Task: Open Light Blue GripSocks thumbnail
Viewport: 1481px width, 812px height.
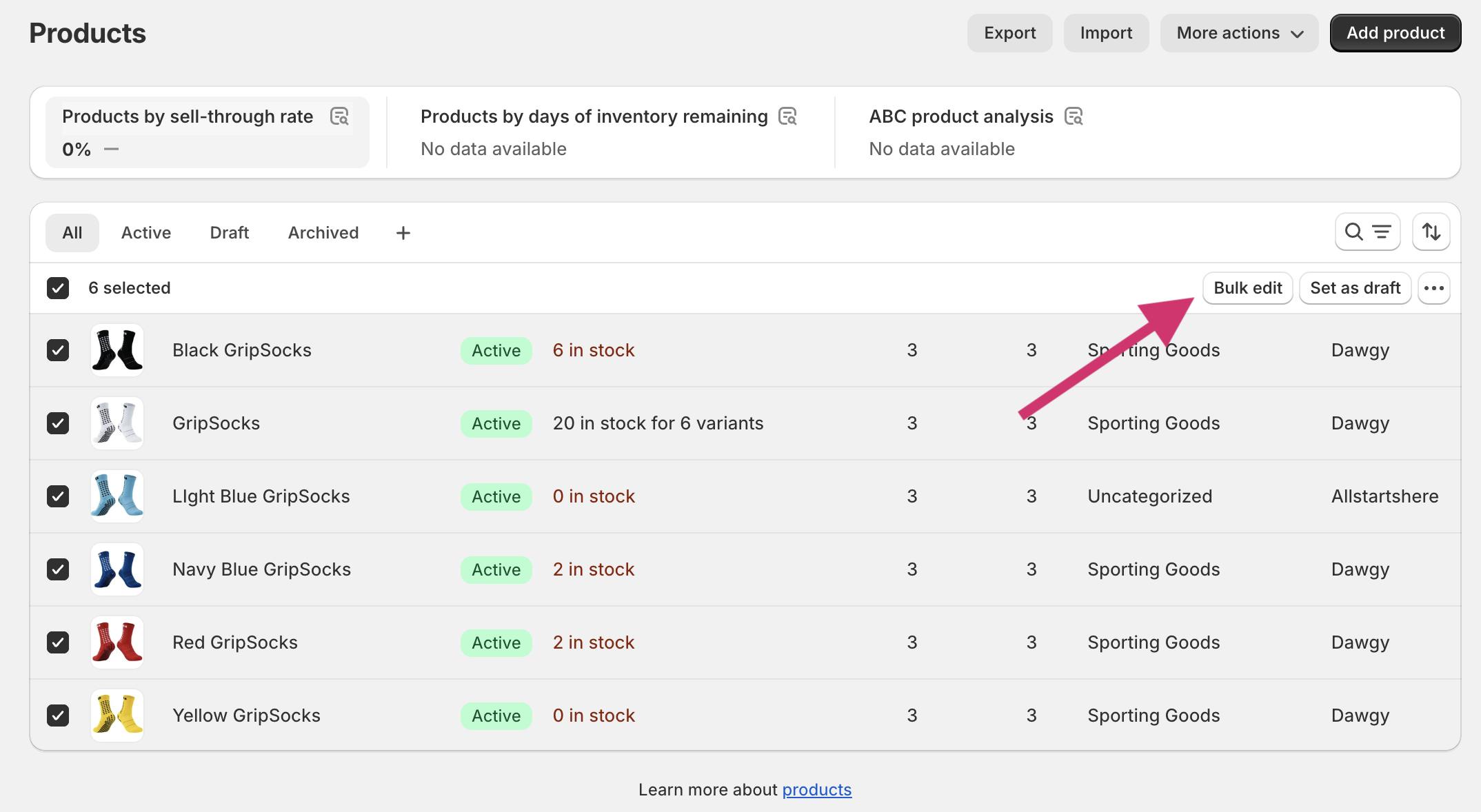Action: tap(117, 496)
